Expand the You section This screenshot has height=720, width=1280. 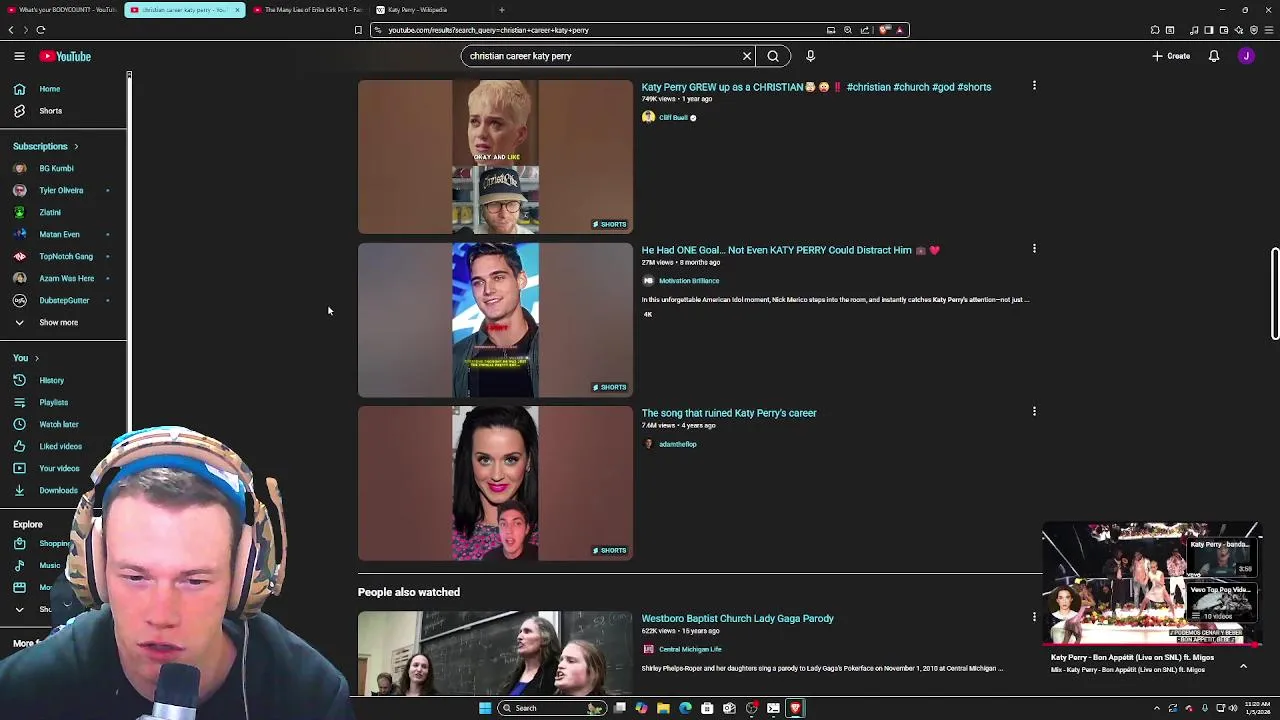[26, 358]
